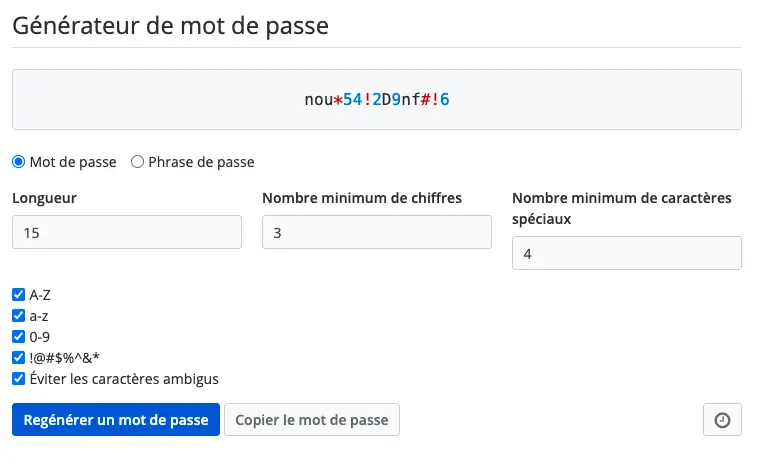
Task: Toggle the a-z lowercase checkbox
Action: pos(18,316)
